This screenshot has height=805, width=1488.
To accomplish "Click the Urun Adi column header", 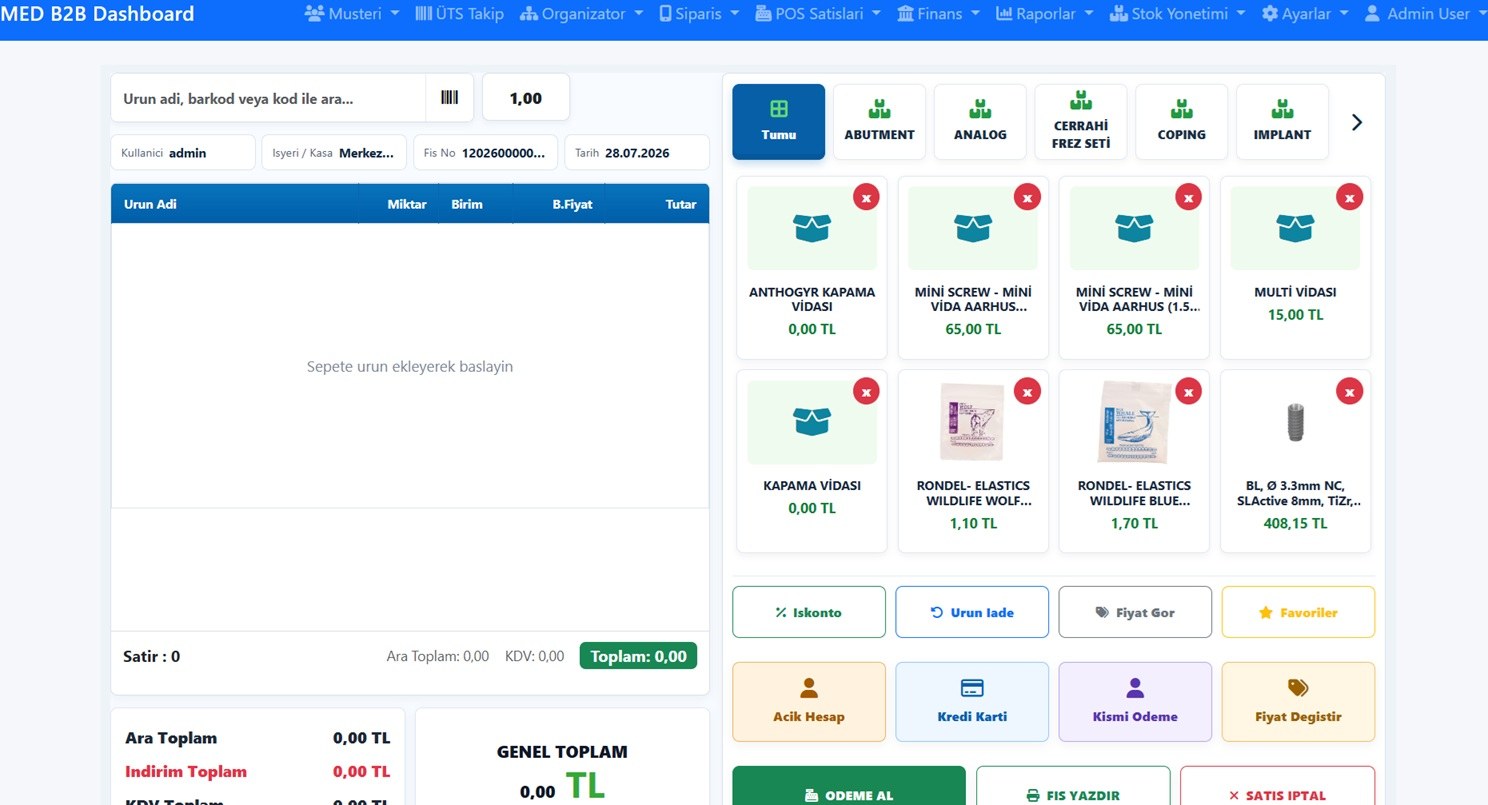I will [151, 204].
